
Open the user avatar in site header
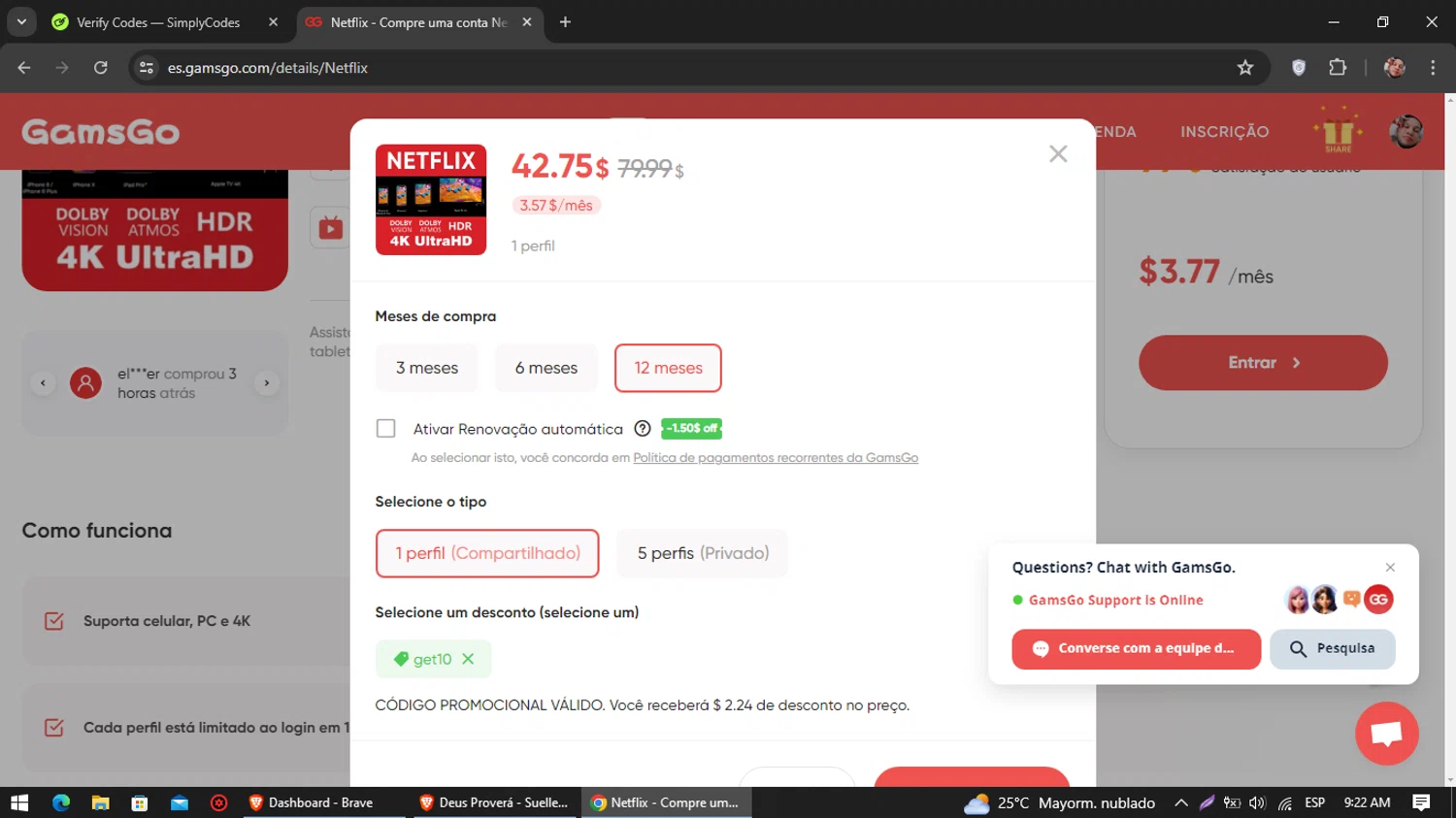(x=1406, y=131)
